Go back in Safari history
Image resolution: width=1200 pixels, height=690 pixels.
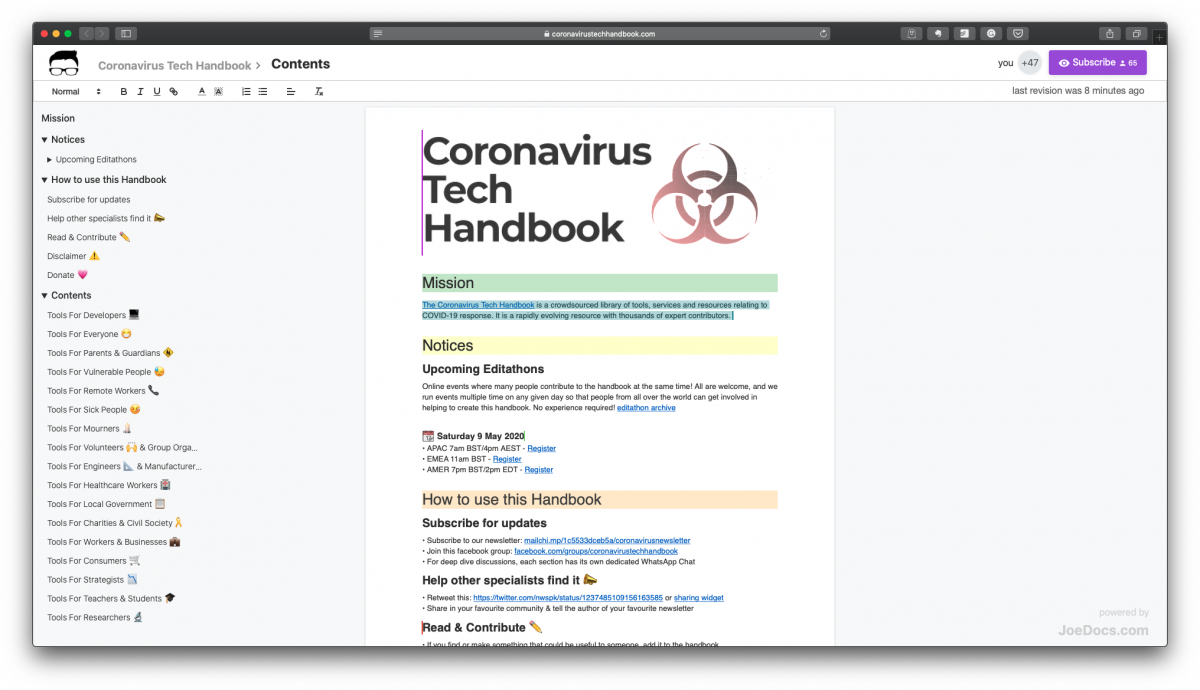point(86,33)
